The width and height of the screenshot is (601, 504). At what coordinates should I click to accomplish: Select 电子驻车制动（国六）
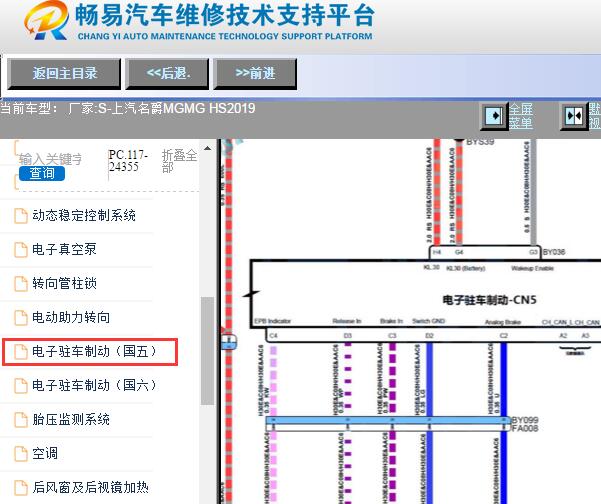click(x=95, y=385)
